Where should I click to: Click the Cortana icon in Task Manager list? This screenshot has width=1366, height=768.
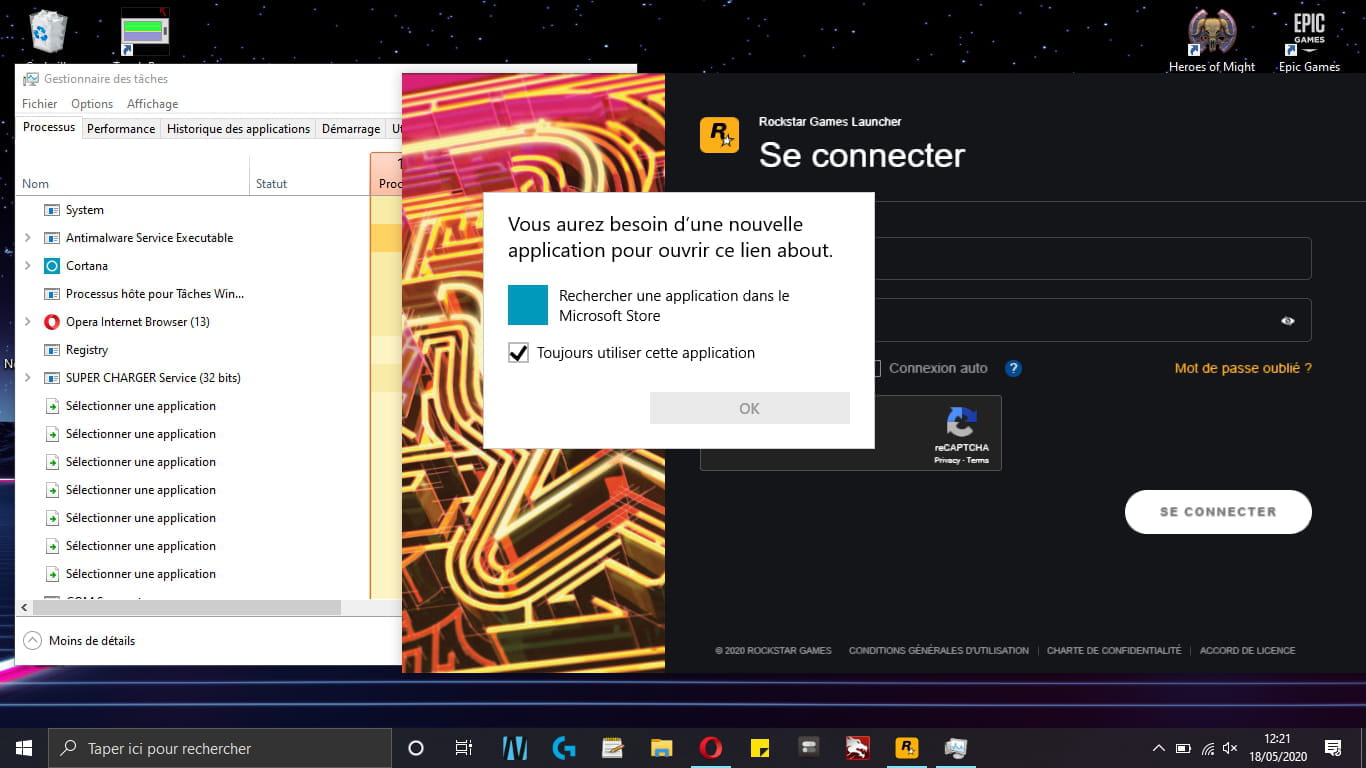[52, 266]
